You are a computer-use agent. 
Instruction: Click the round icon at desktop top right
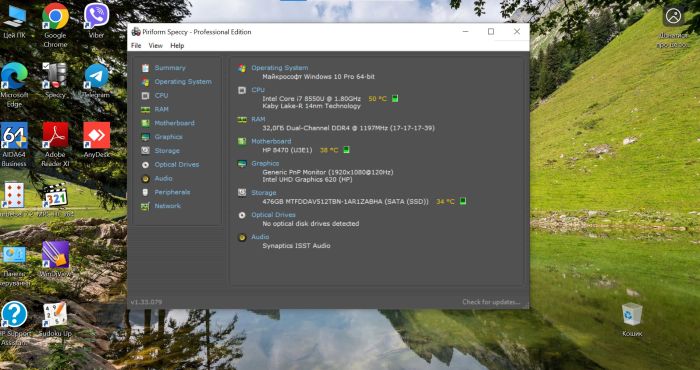pyautogui.click(x=673, y=17)
